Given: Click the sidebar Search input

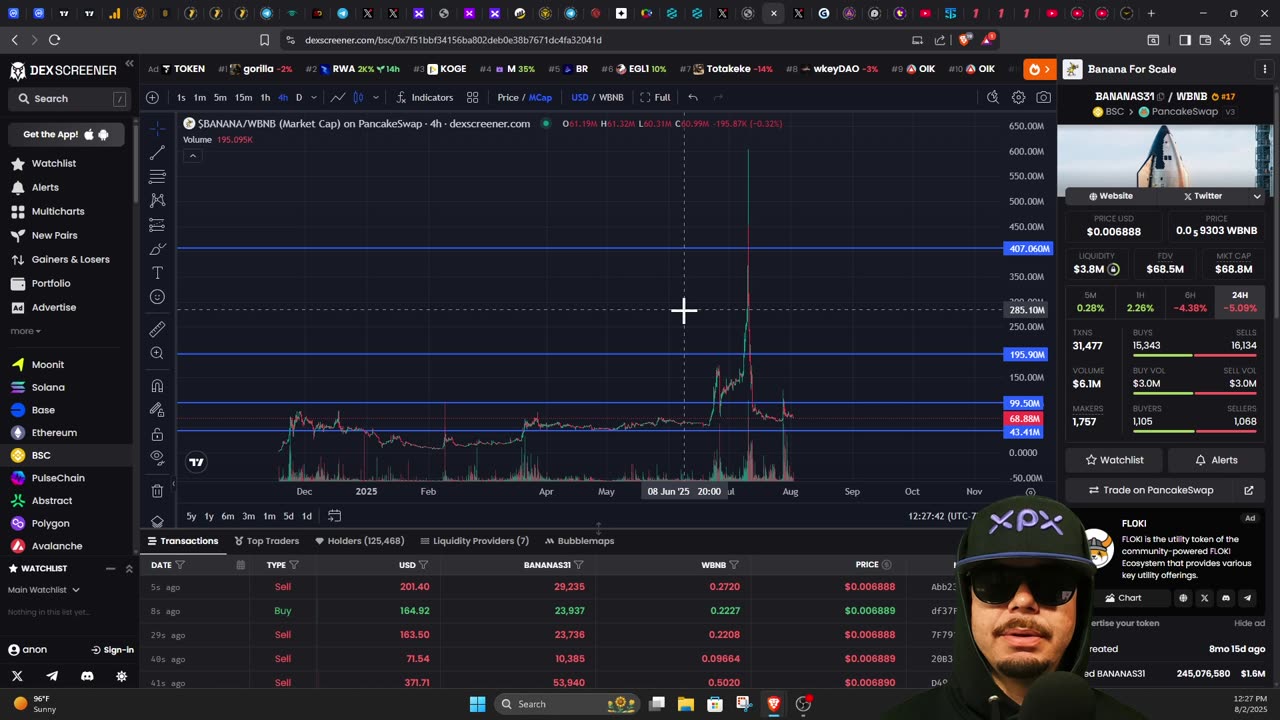Looking at the screenshot, I should pos(68,99).
